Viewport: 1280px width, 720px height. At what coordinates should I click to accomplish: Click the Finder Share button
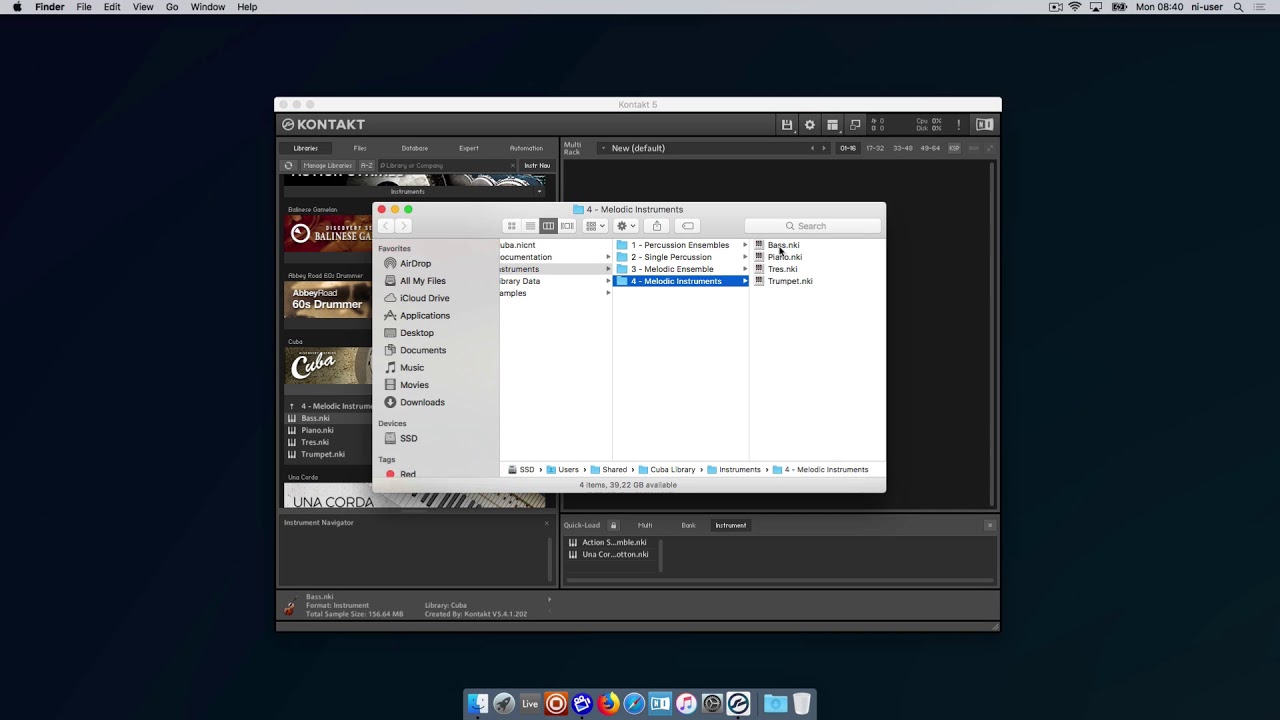pos(657,226)
